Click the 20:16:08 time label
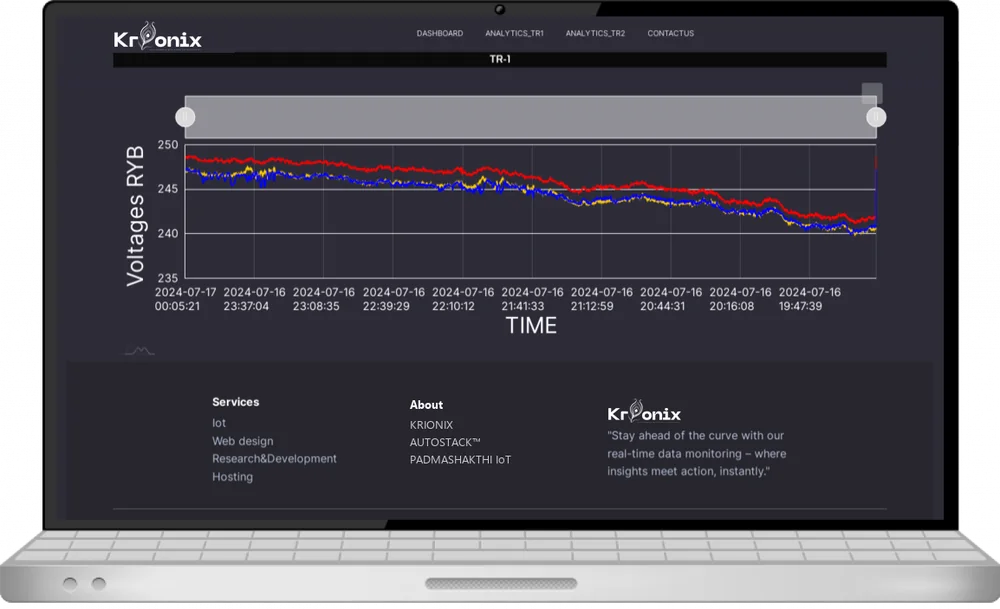This screenshot has height=609, width=1000. click(732, 306)
